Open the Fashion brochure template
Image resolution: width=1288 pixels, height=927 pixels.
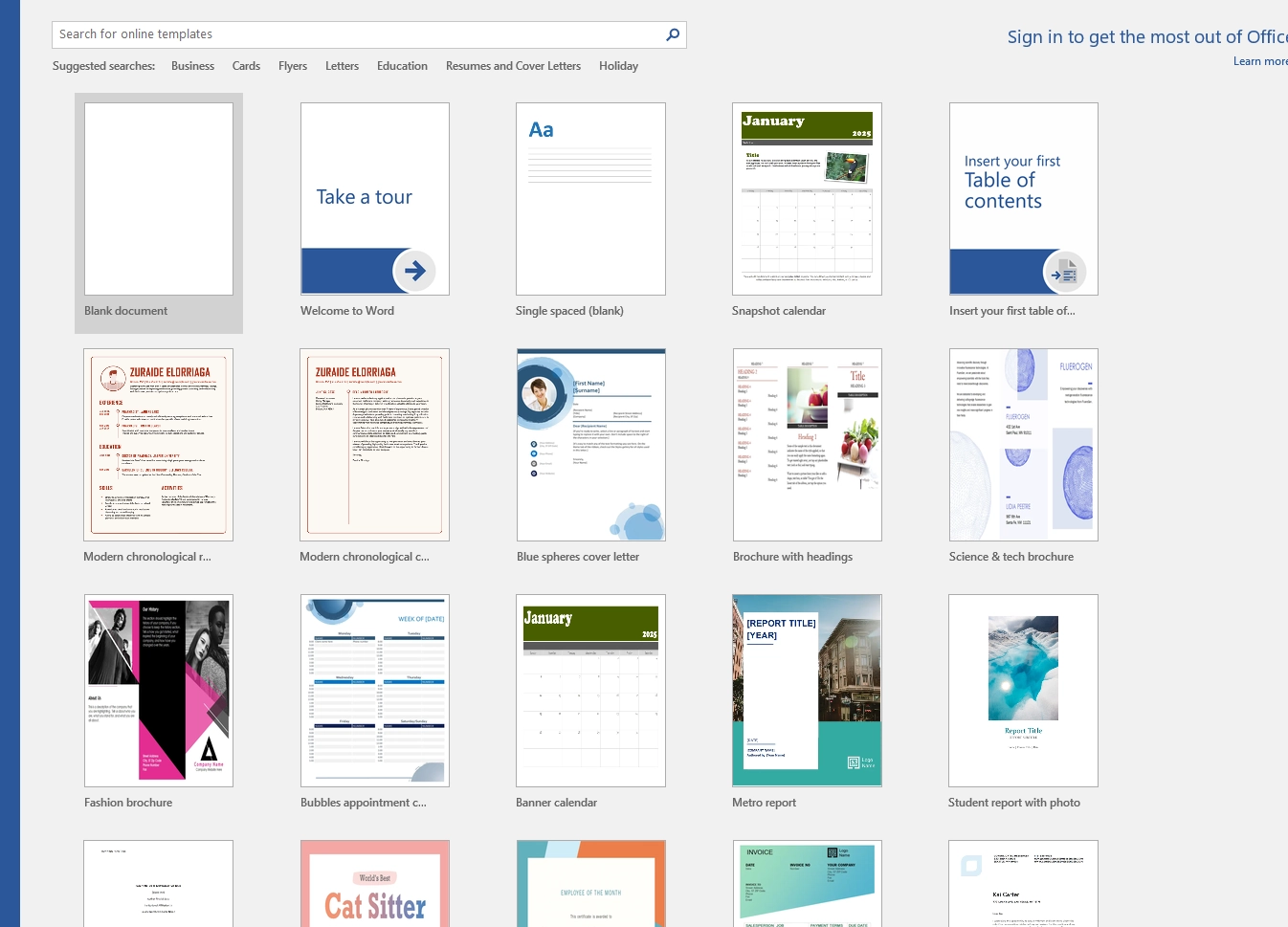159,691
